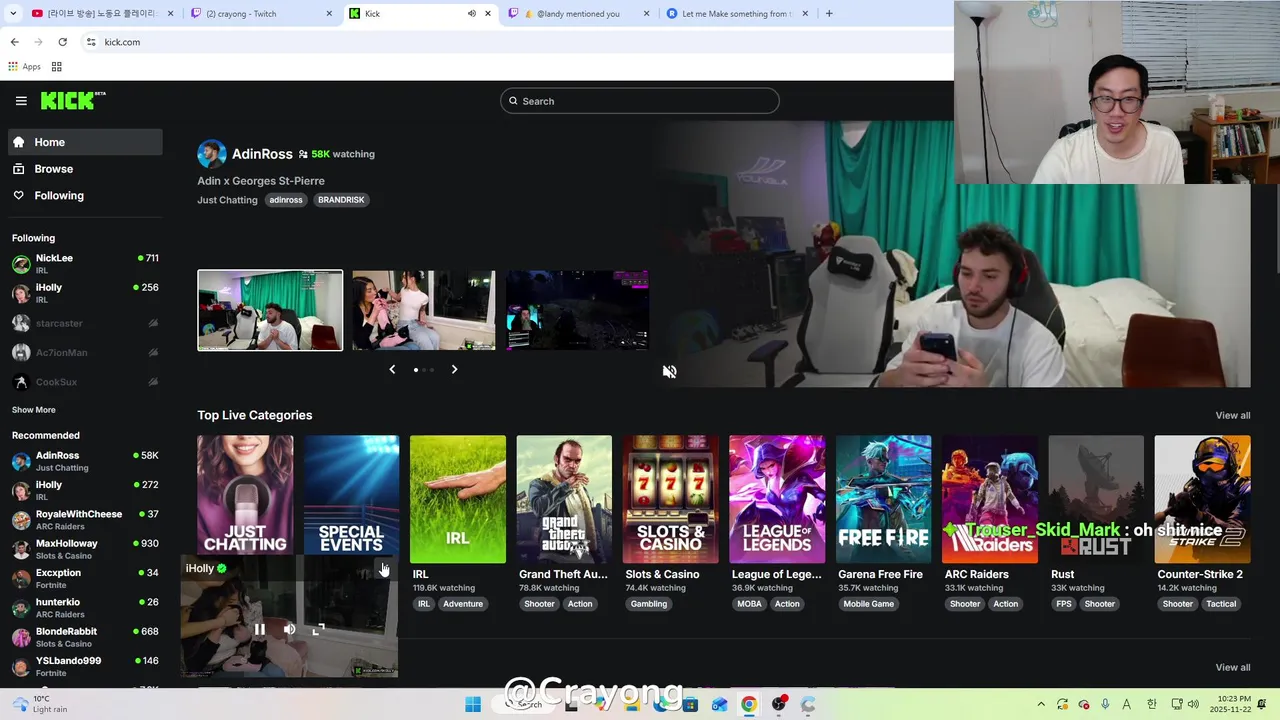Reload the kick.com page
The image size is (1280, 720).
(62, 42)
